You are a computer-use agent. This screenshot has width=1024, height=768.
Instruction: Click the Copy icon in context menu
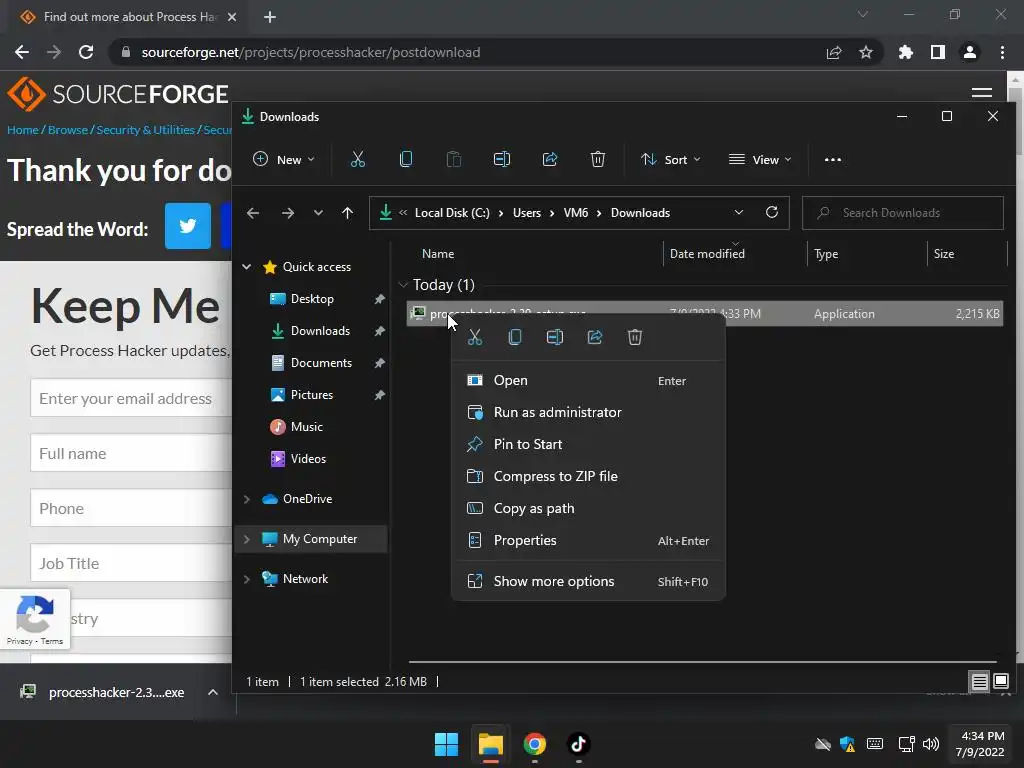(x=515, y=337)
